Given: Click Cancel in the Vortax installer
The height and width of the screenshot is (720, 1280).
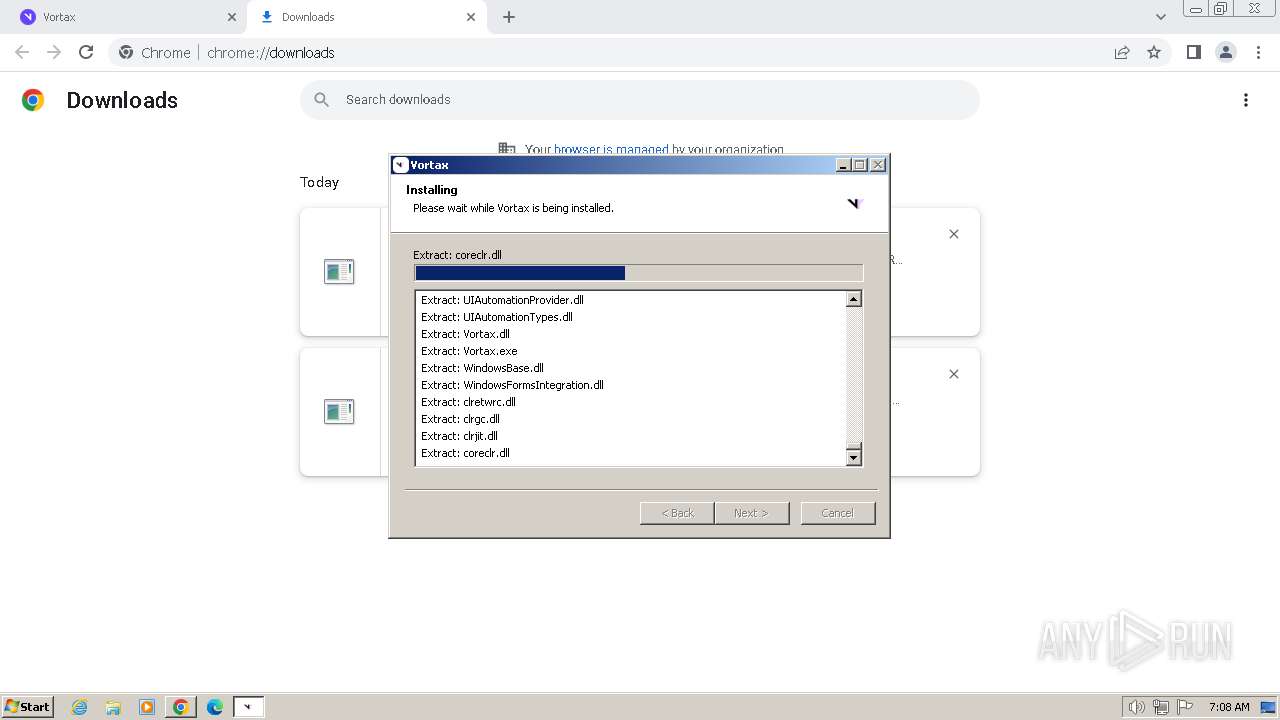Looking at the screenshot, I should [838, 513].
